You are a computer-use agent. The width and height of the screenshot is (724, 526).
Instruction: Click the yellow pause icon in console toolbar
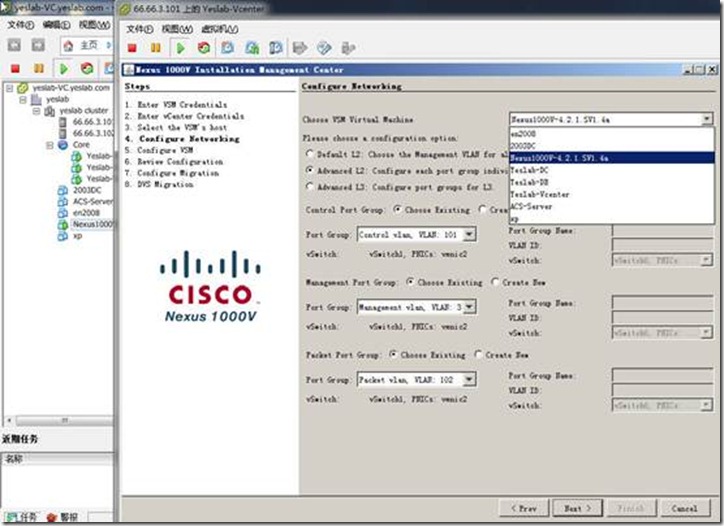tap(156, 48)
